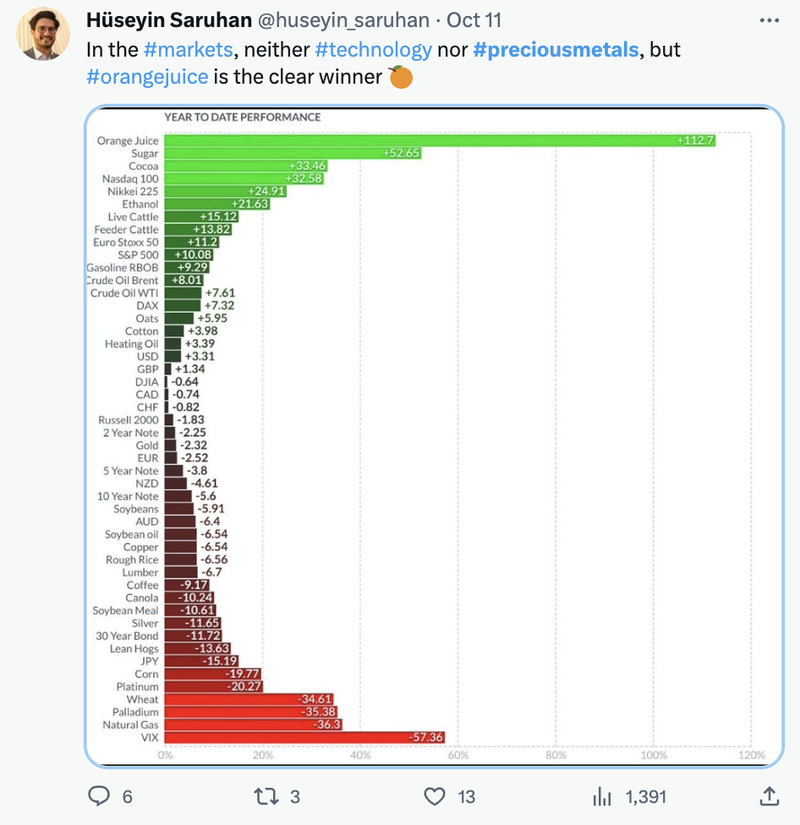Open the Oct 11 timestamp link
The width and height of the screenshot is (800, 825).
coord(474,20)
